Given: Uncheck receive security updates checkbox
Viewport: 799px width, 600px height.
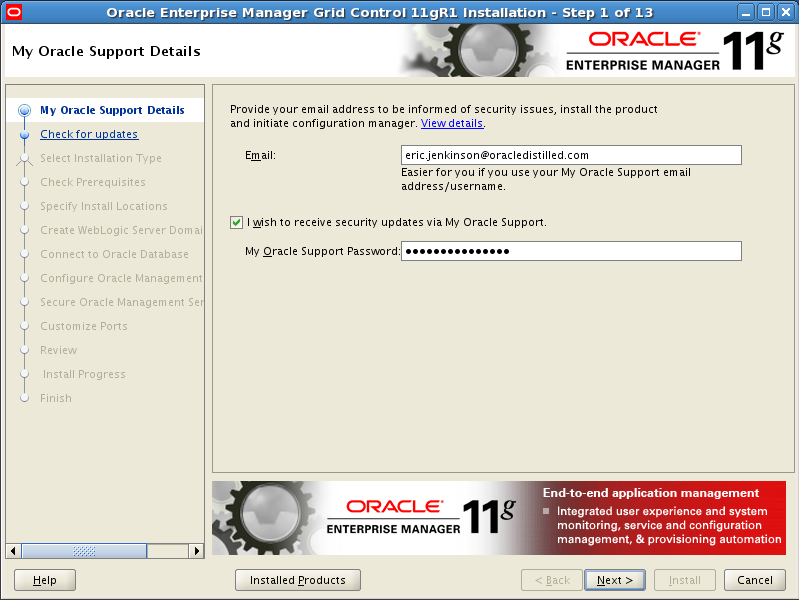Looking at the screenshot, I should (x=236, y=222).
